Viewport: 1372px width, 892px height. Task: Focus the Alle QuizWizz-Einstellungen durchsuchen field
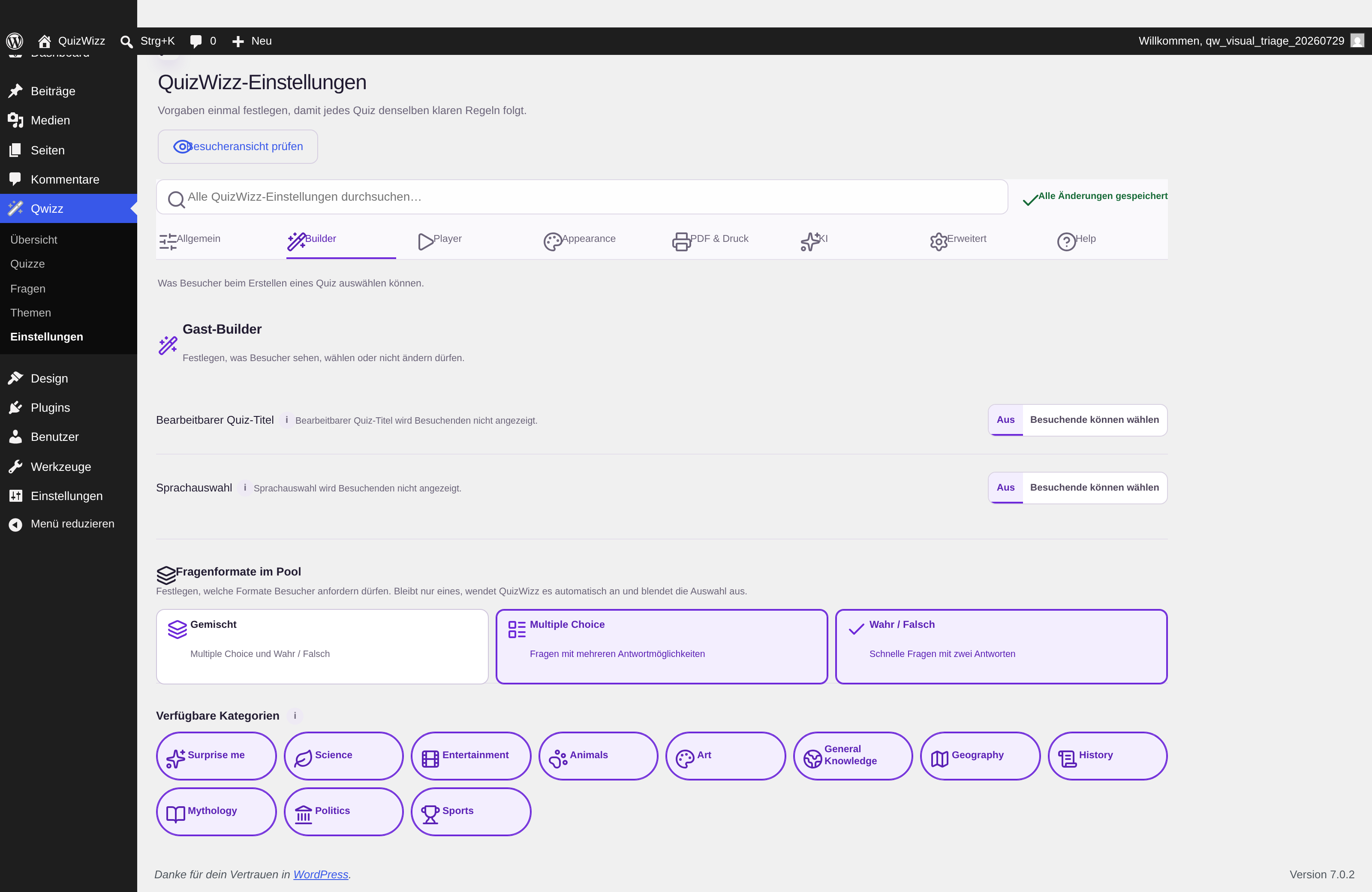coord(582,196)
